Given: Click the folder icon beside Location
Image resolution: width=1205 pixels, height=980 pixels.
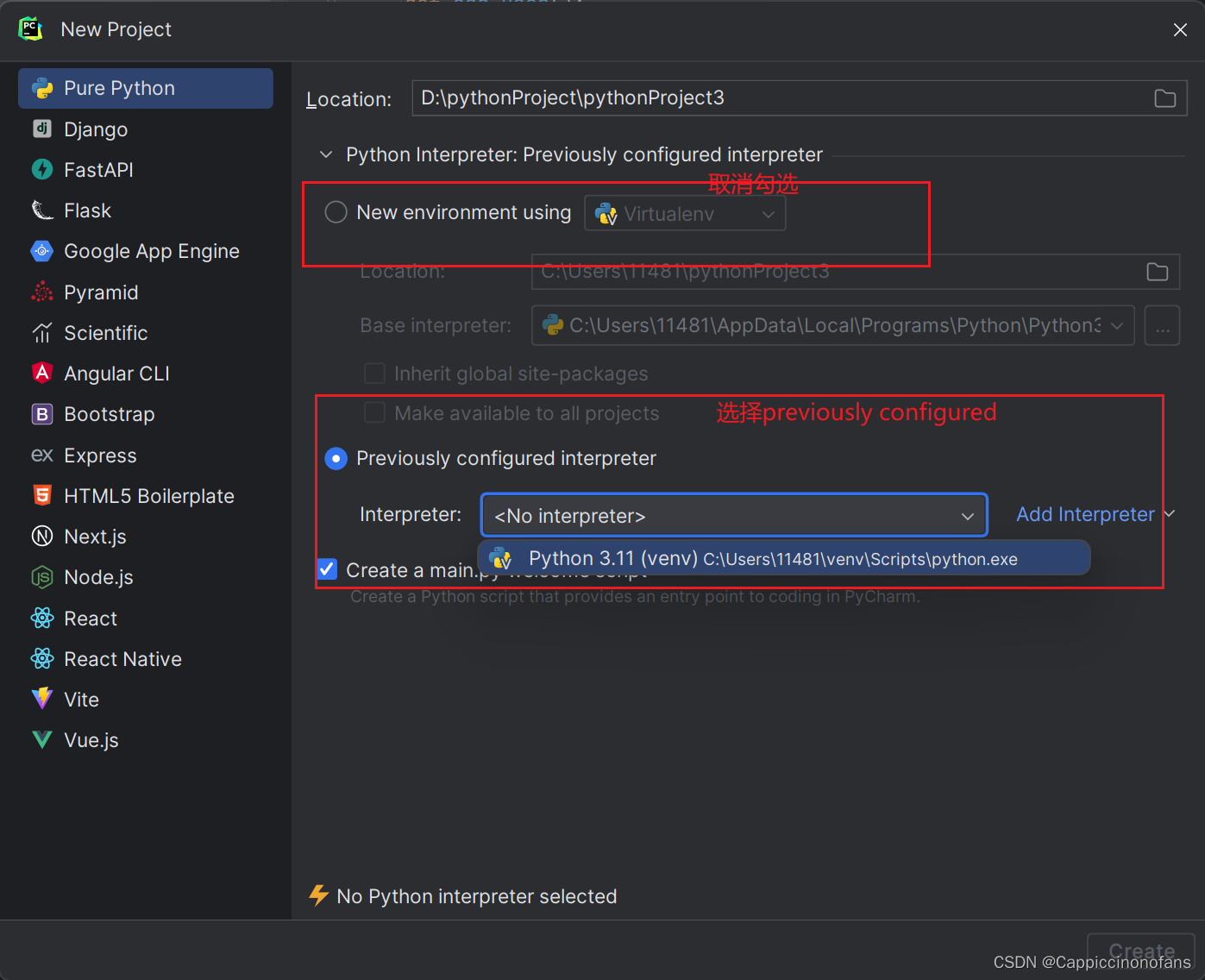Looking at the screenshot, I should [1164, 97].
